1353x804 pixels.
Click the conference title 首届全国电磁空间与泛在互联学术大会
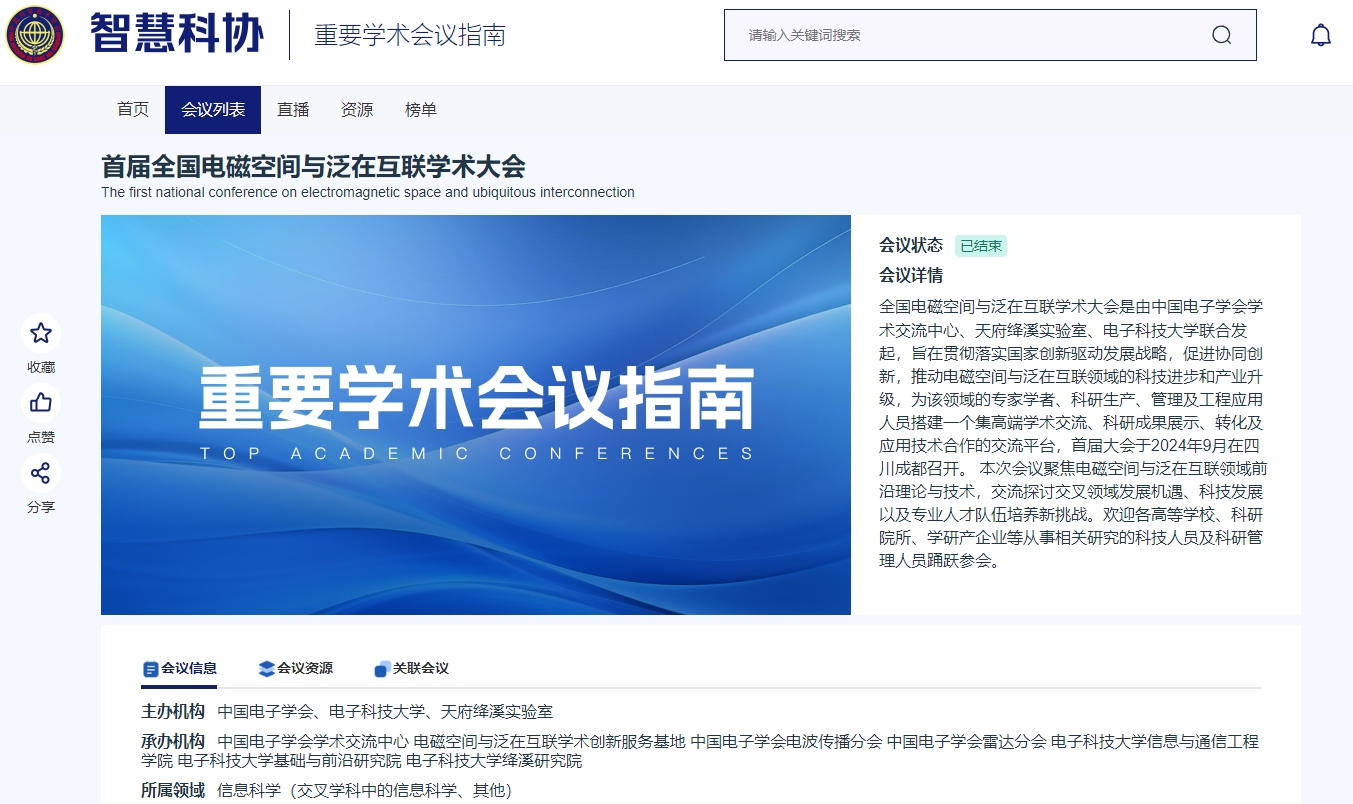pos(313,166)
